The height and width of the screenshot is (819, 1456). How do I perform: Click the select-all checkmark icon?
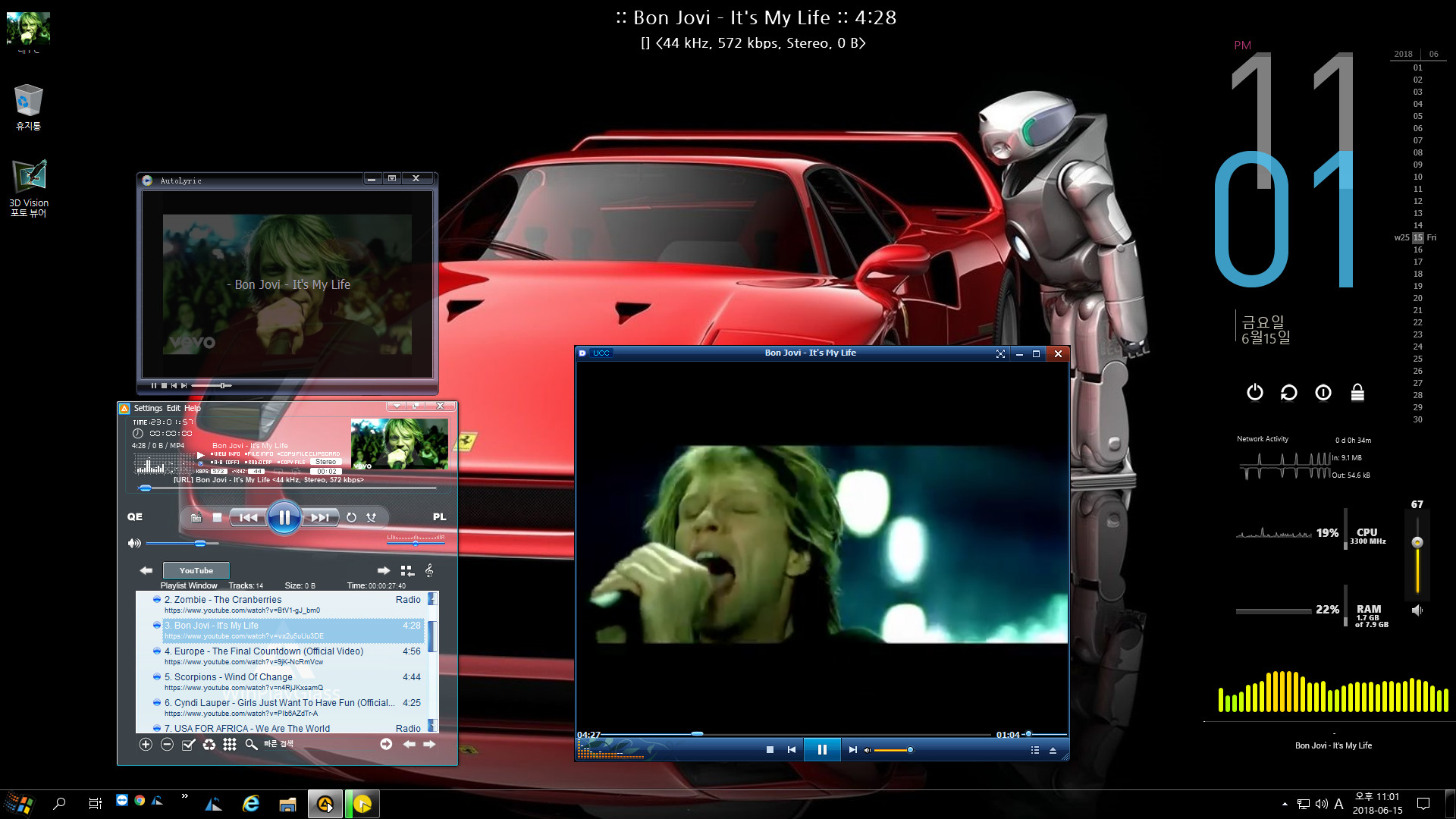tap(188, 745)
